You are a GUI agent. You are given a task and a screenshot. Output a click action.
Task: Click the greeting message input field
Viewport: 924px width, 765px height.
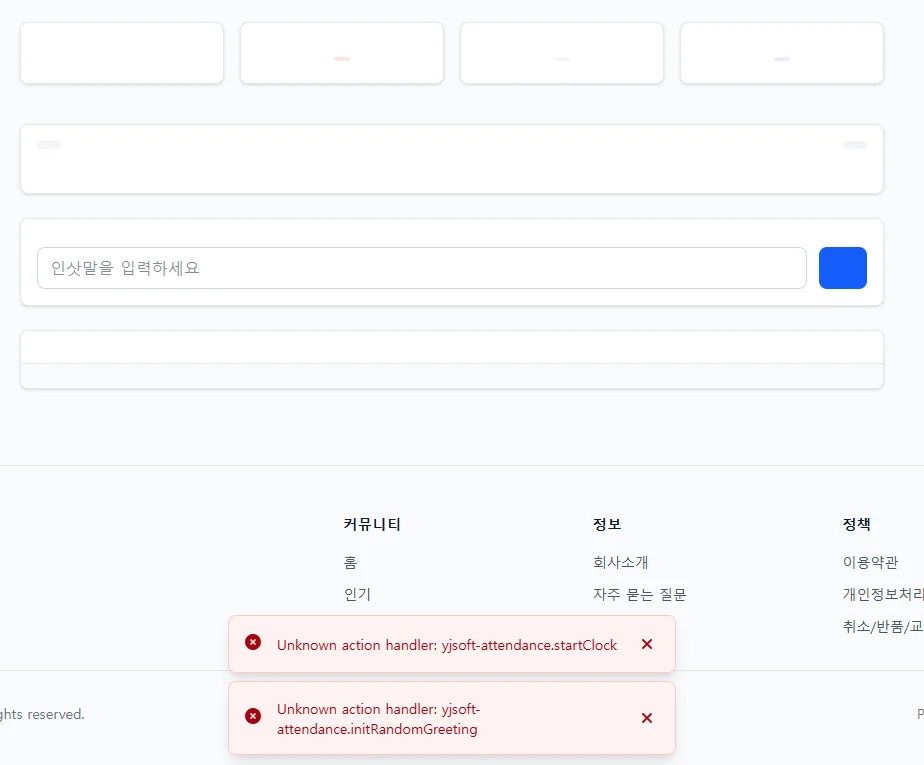tap(421, 268)
